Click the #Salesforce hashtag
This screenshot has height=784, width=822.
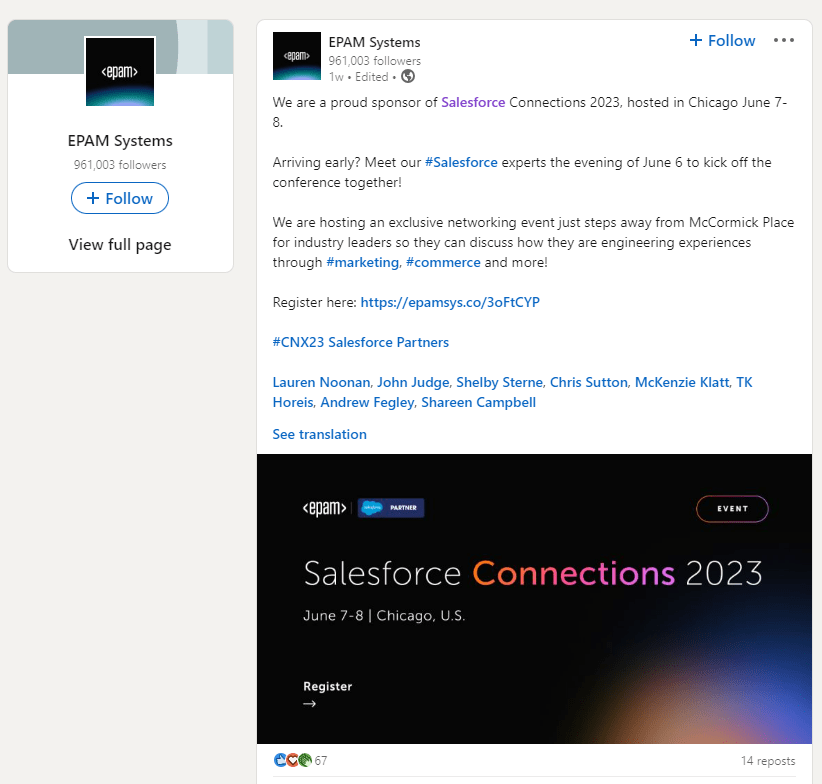coord(461,162)
